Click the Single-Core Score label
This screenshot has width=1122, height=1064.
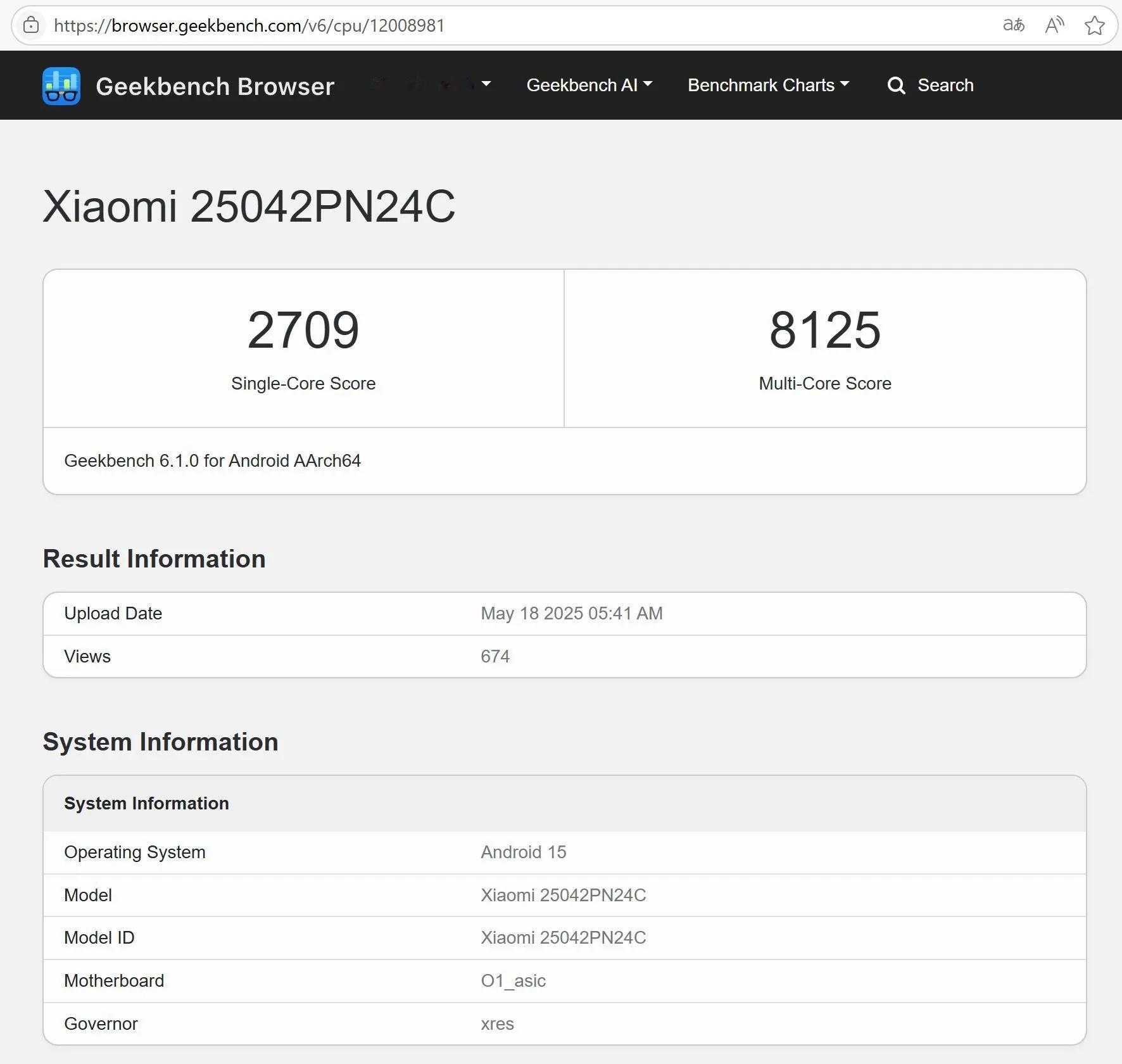coord(303,383)
